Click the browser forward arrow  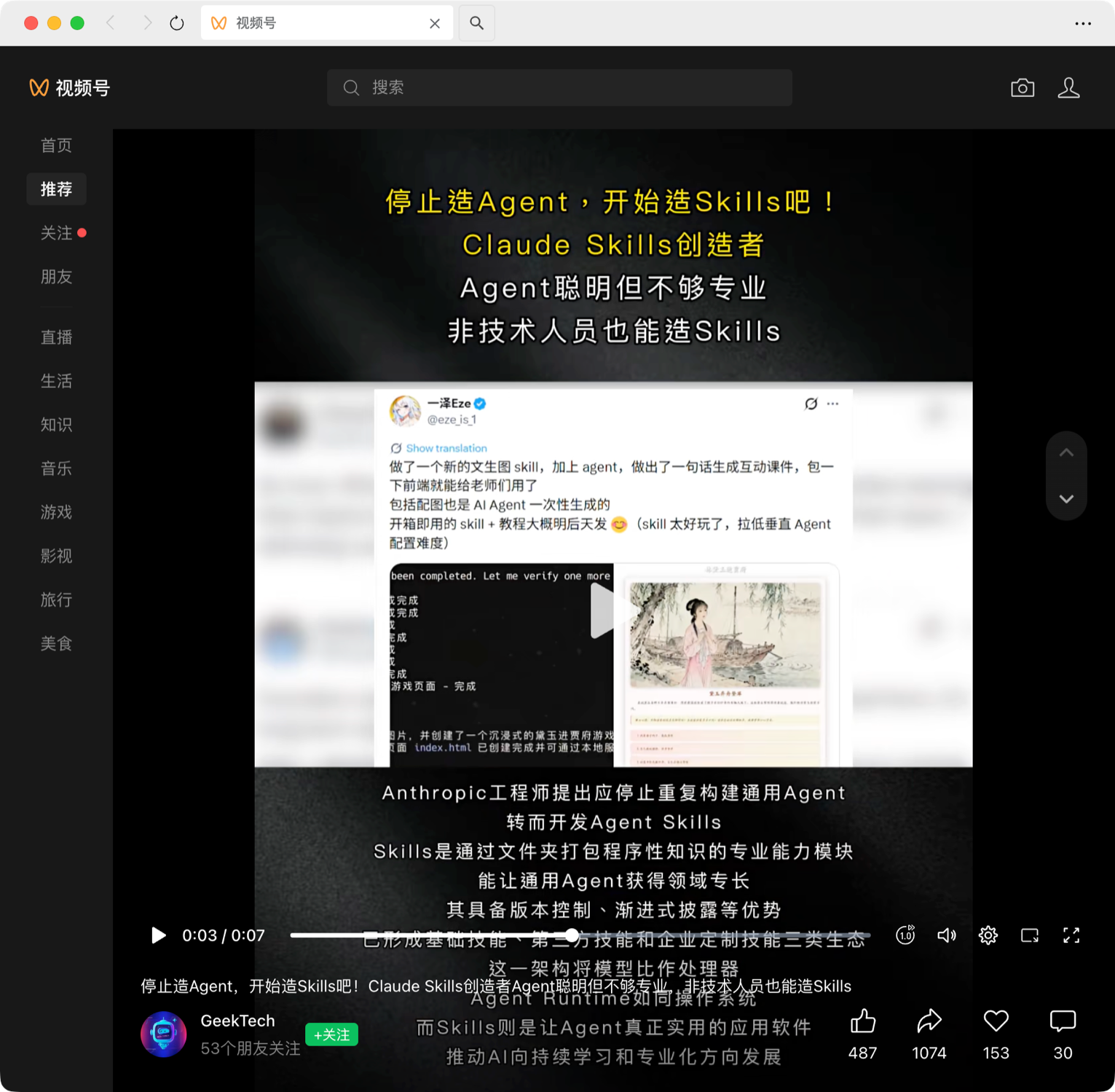tap(147, 23)
